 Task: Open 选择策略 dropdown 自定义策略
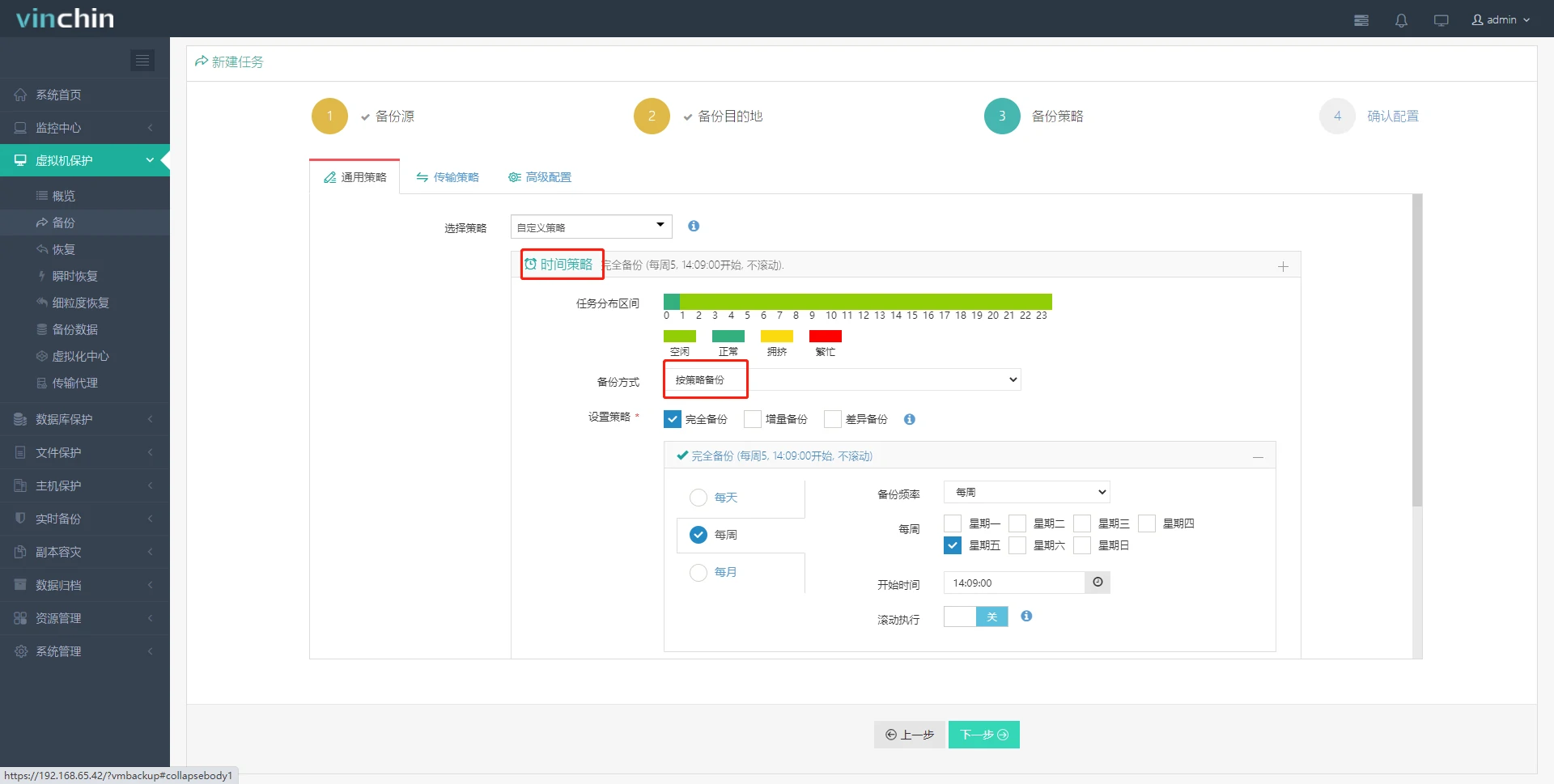pos(592,227)
